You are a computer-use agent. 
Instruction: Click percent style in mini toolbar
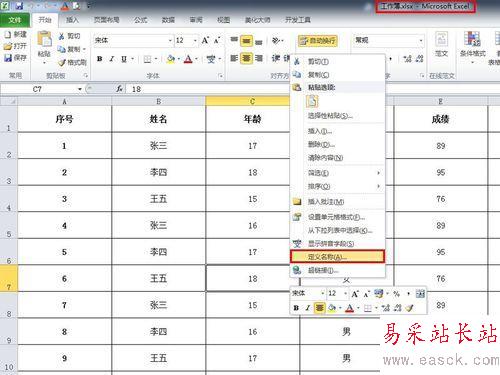pyautogui.click(x=396, y=294)
